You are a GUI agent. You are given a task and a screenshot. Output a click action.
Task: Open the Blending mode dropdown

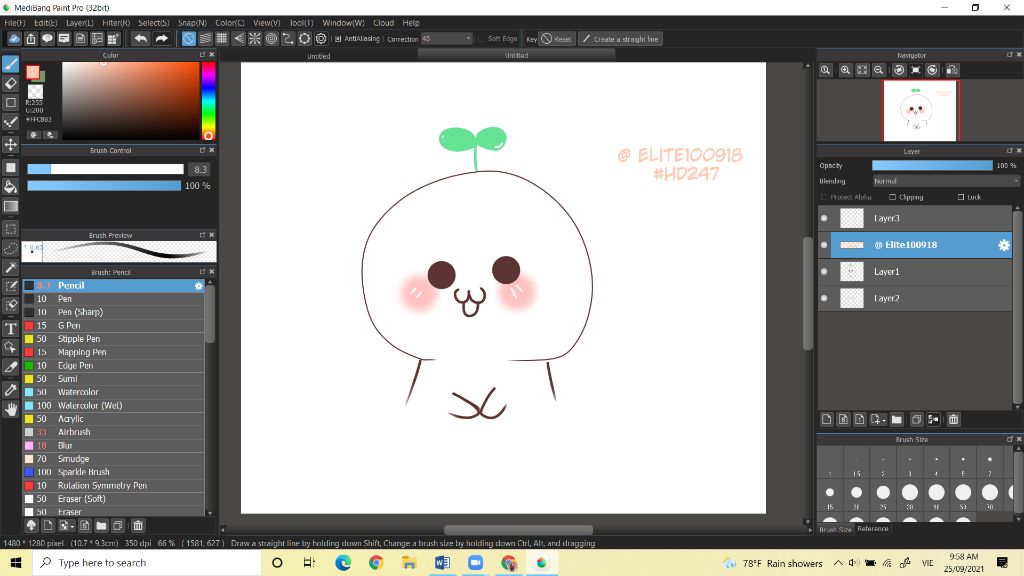click(946, 181)
